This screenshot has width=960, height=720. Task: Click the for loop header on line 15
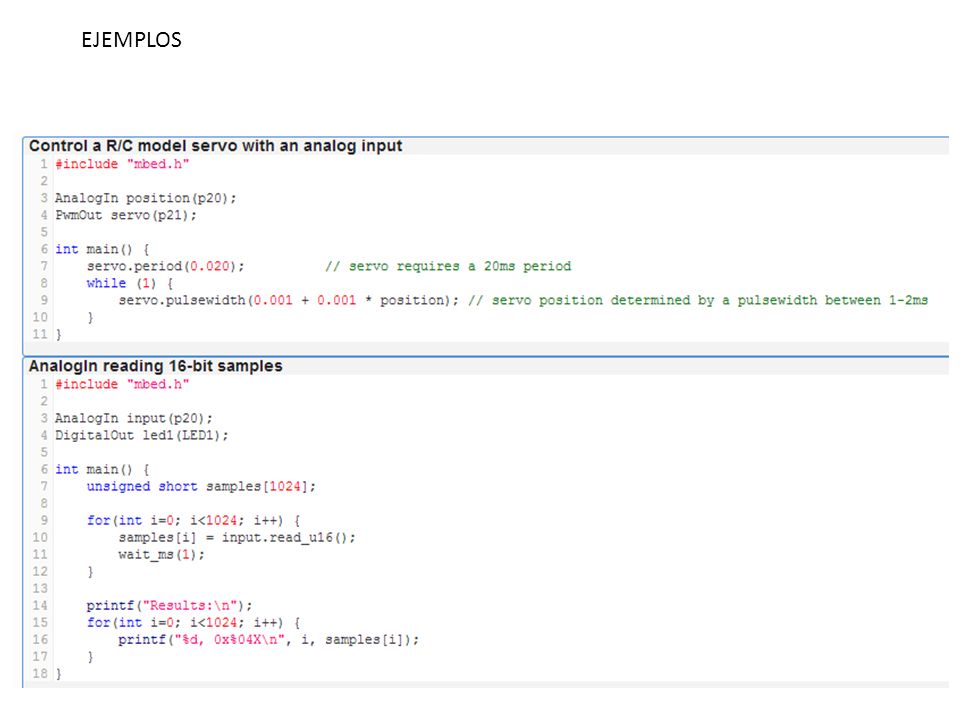pos(193,623)
